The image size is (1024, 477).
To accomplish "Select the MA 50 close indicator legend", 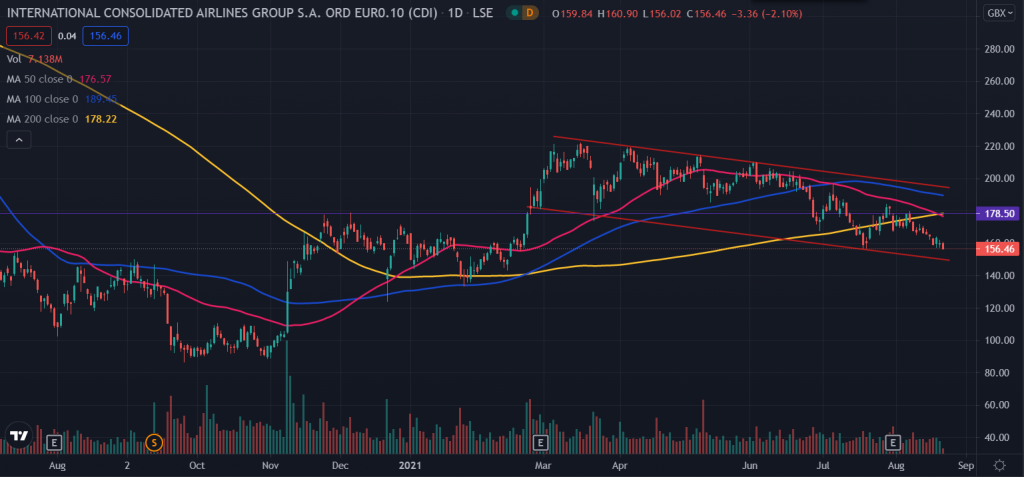I will click(x=59, y=79).
